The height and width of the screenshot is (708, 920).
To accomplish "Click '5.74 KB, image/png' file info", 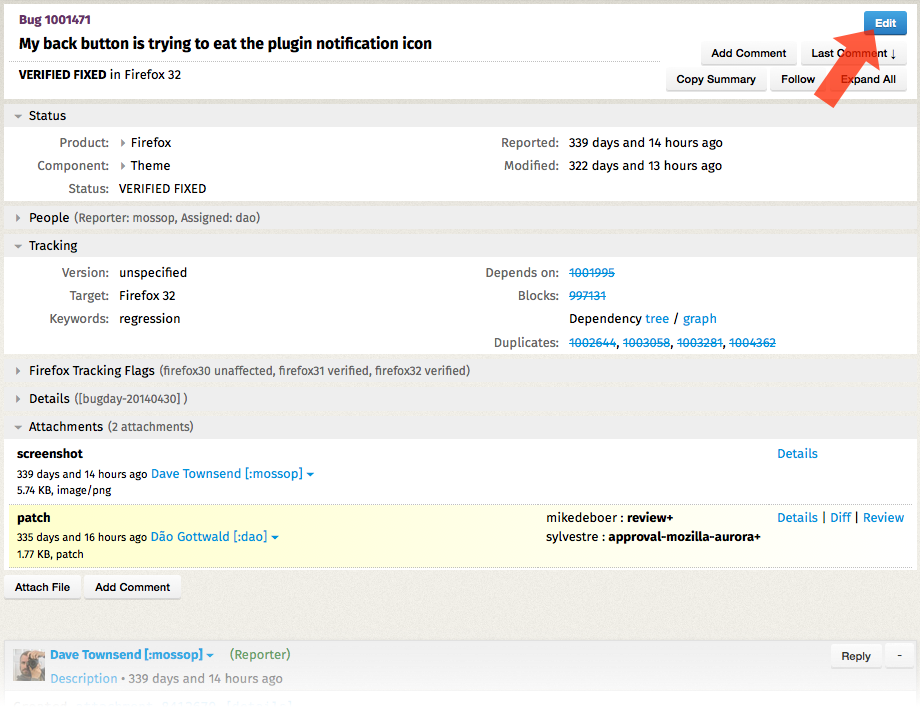I will click(64, 490).
